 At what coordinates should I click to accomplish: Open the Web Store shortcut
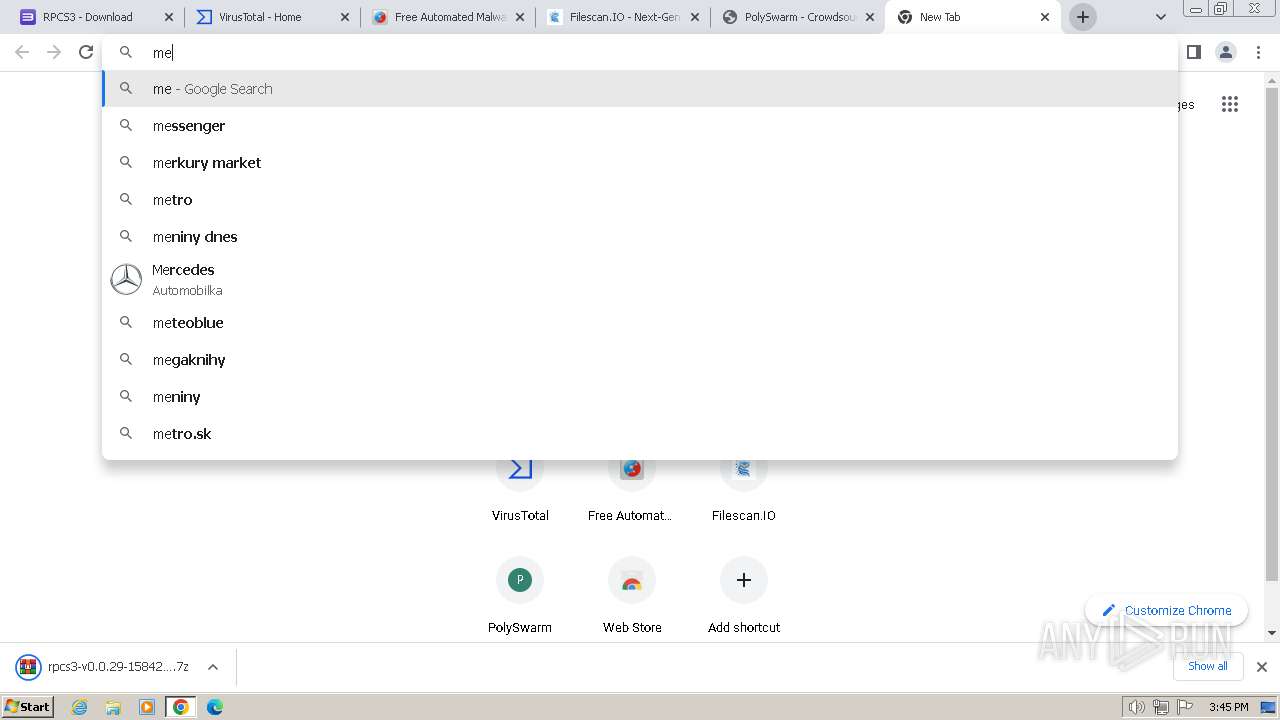(x=632, y=597)
